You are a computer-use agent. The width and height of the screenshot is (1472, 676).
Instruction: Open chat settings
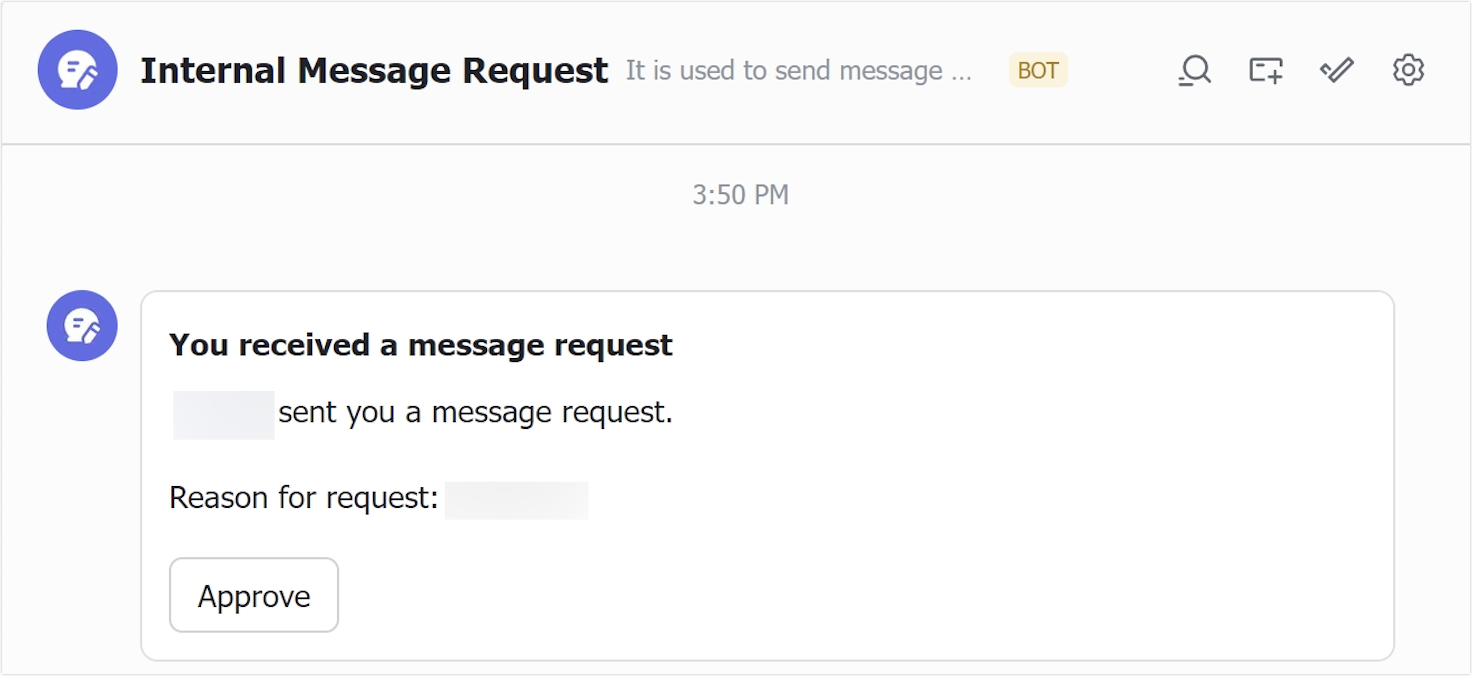click(x=1408, y=70)
